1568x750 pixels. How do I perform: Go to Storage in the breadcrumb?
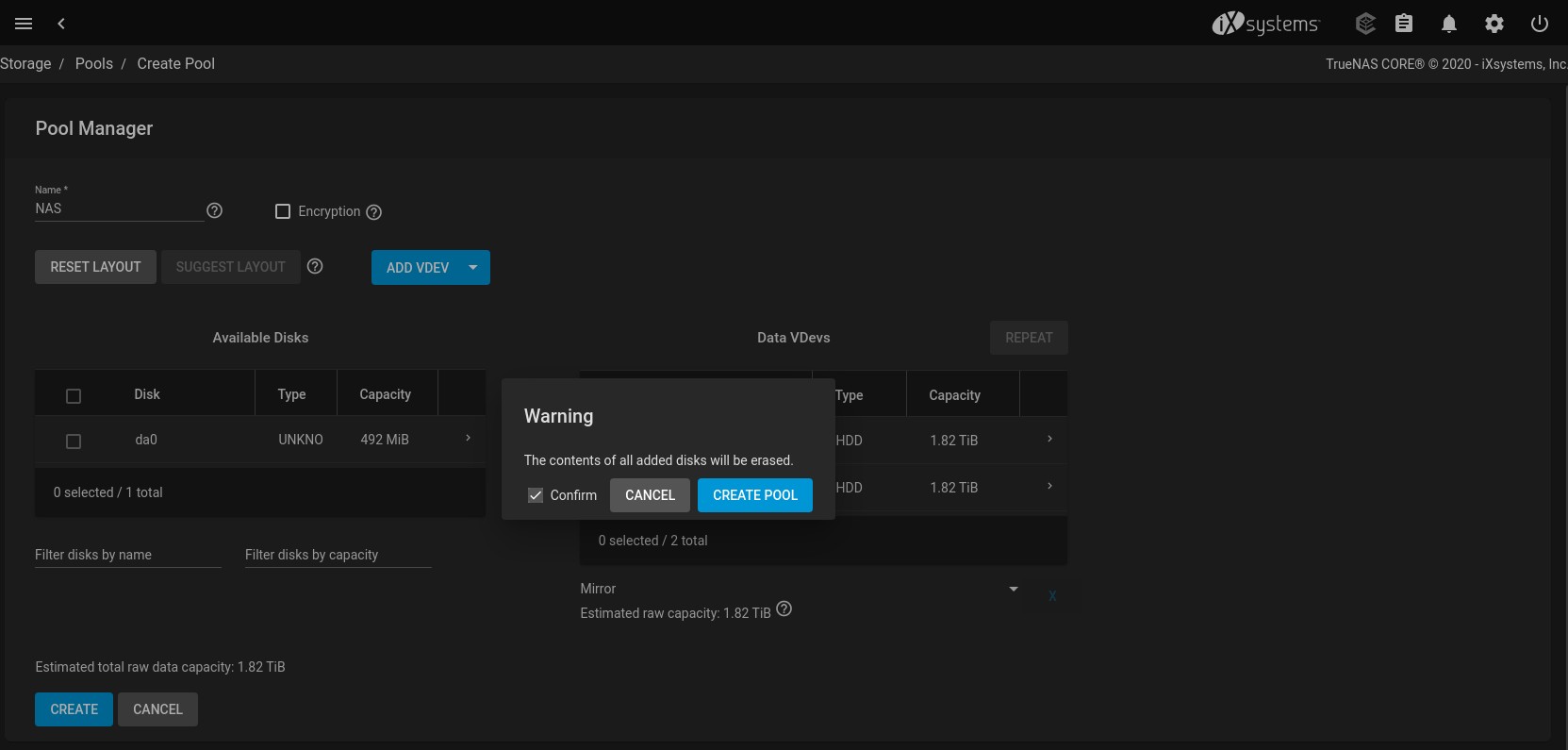tap(26, 63)
